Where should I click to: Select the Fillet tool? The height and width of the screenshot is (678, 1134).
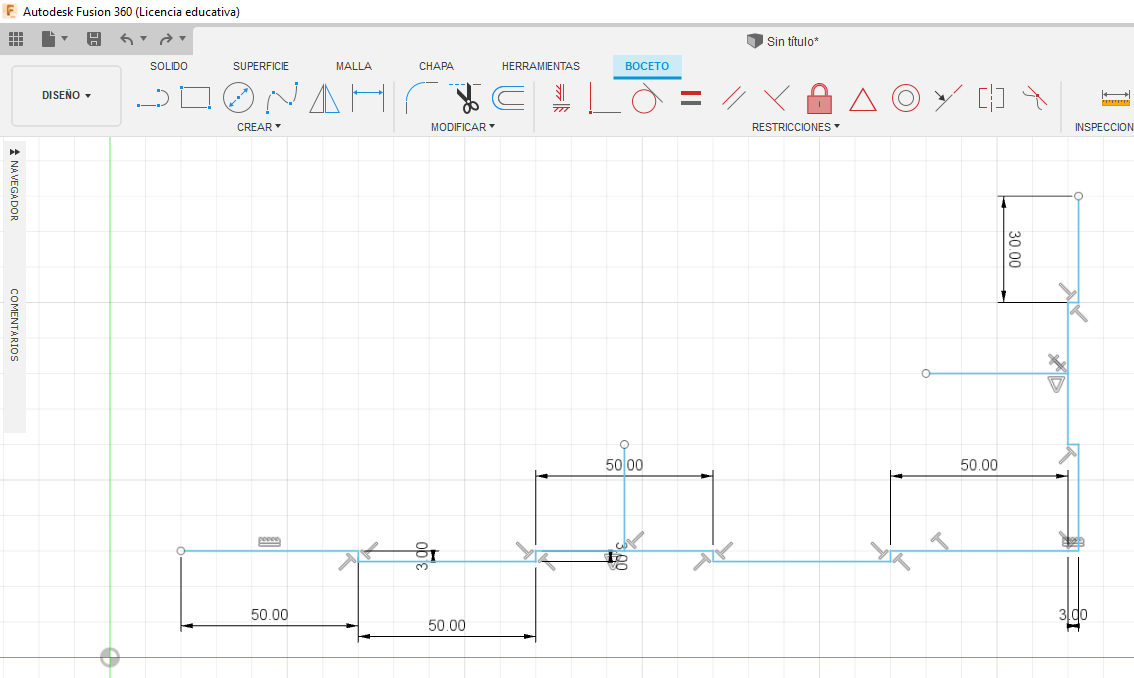[x=422, y=98]
